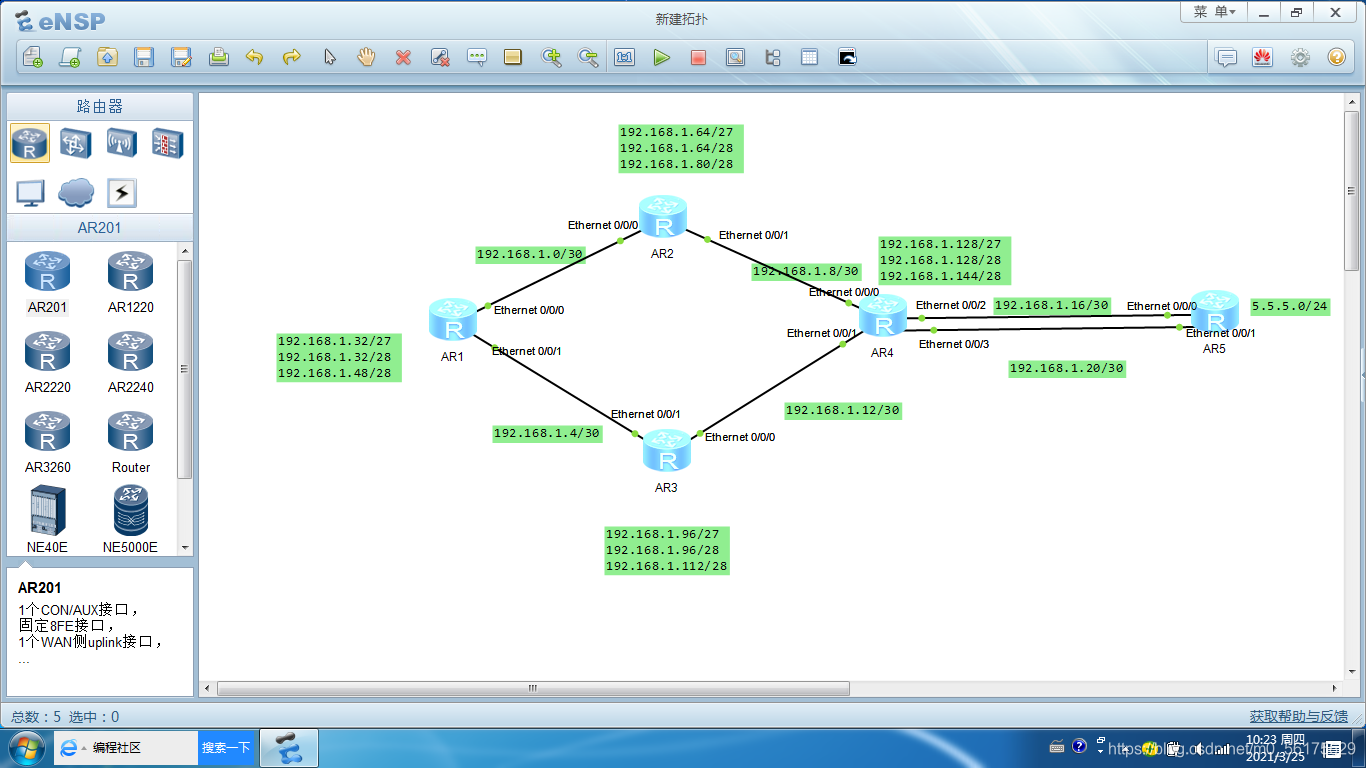
Task: Pick the AR201 router model
Action: 47,282
